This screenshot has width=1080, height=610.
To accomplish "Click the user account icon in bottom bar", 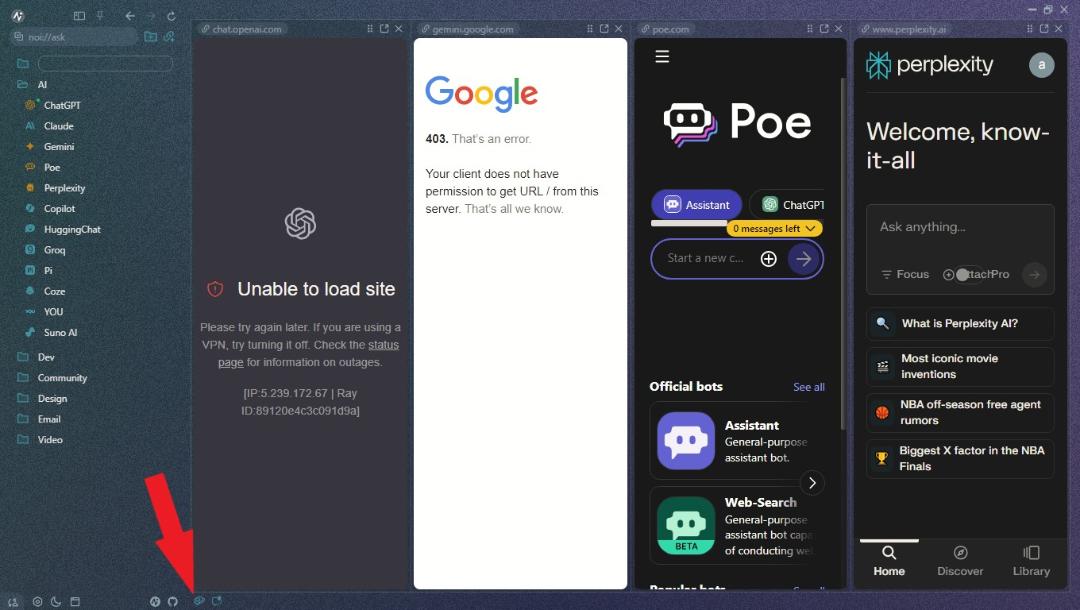I will point(13,601).
